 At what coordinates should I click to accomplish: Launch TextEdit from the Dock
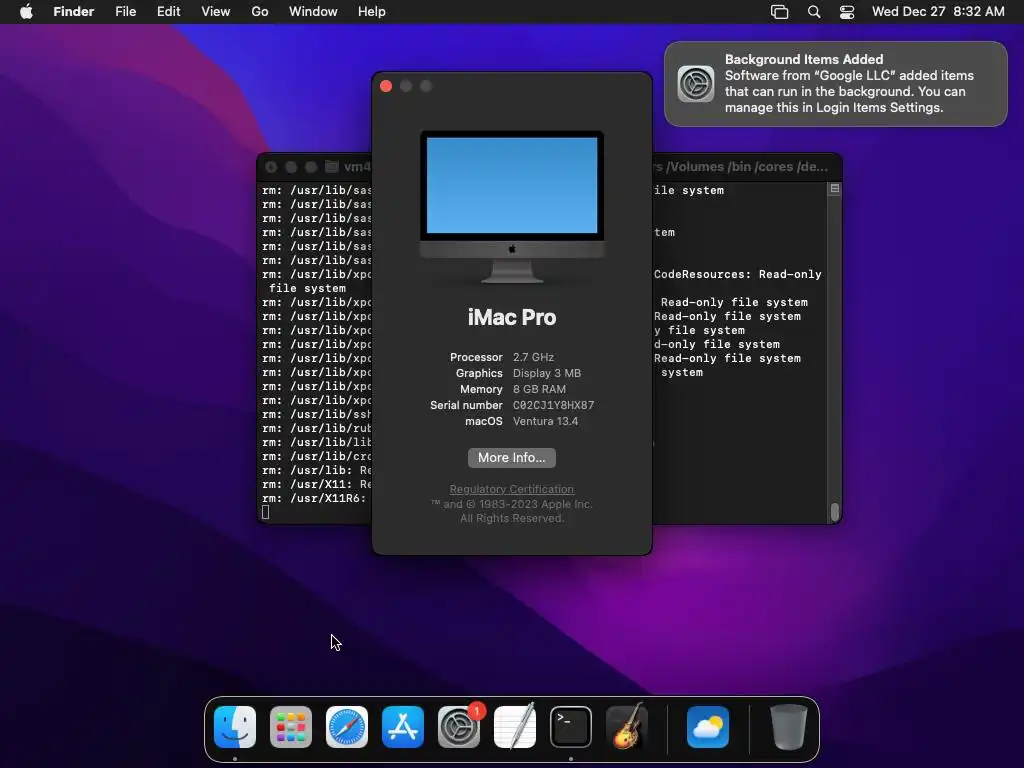click(515, 727)
